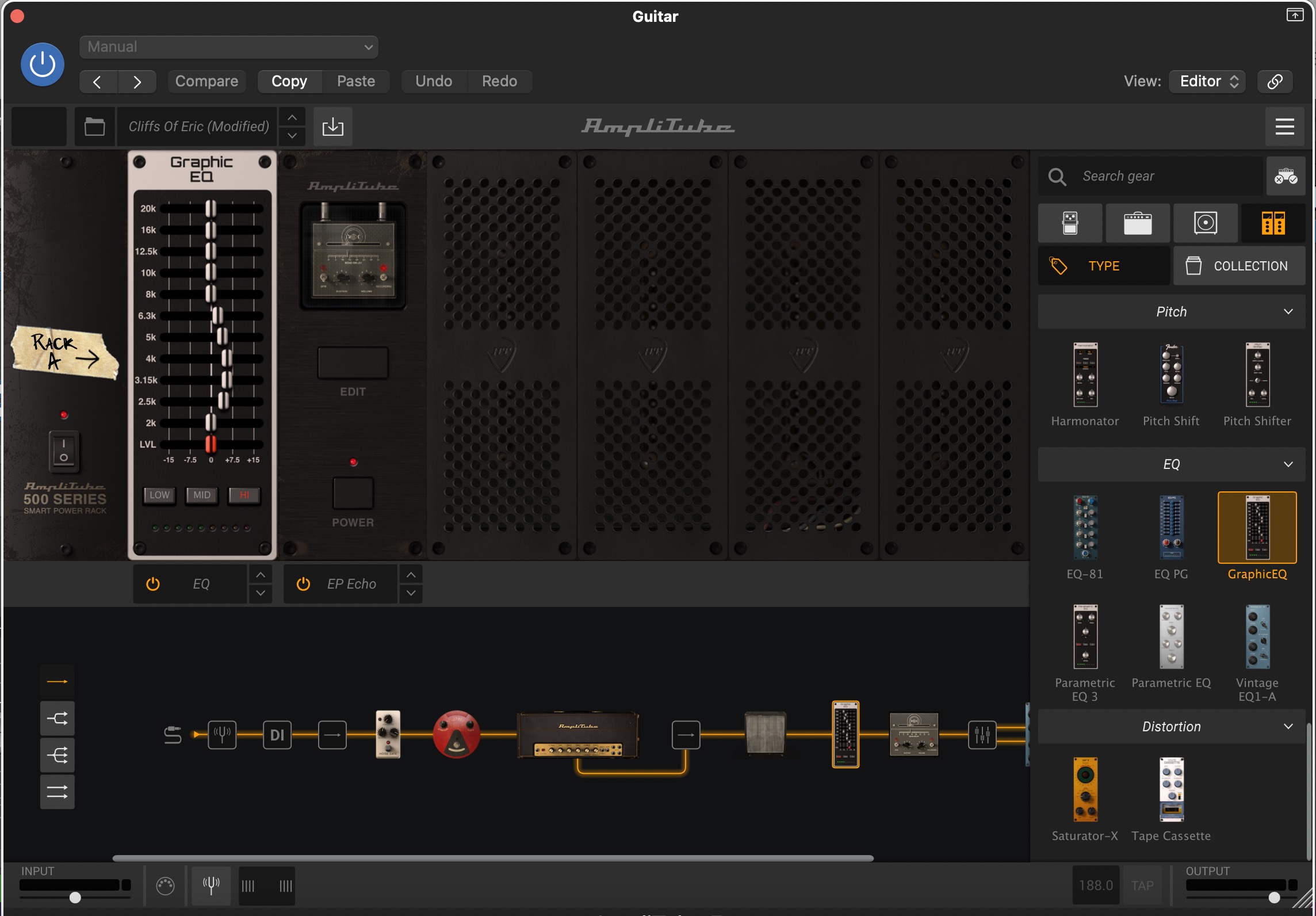This screenshot has width=1316, height=916.
Task: Toggle the EQ slot power icon
Action: pyautogui.click(x=152, y=584)
